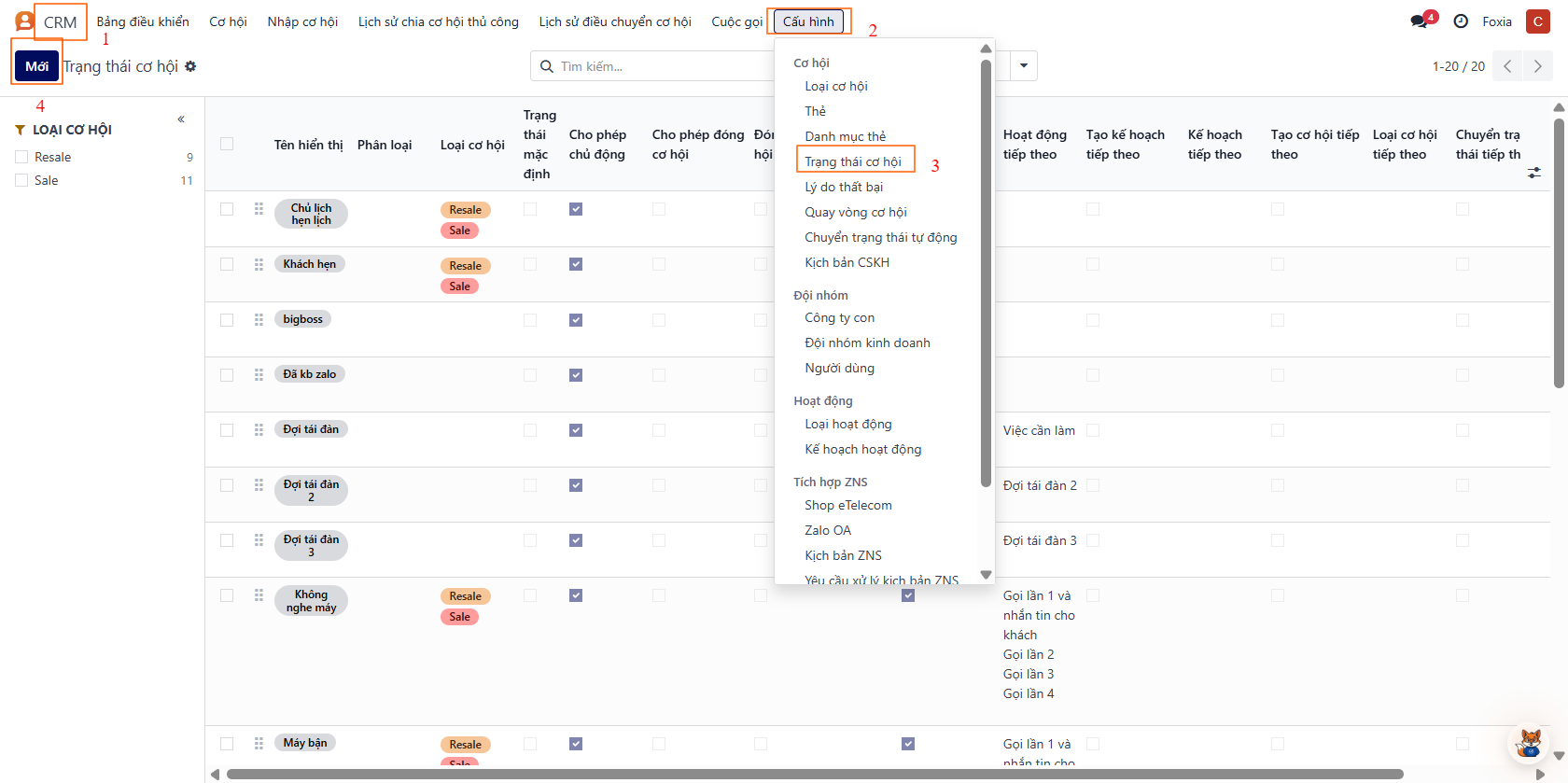Tick the Sale filter checkbox
This screenshot has width=1568, height=783.
click(21, 180)
